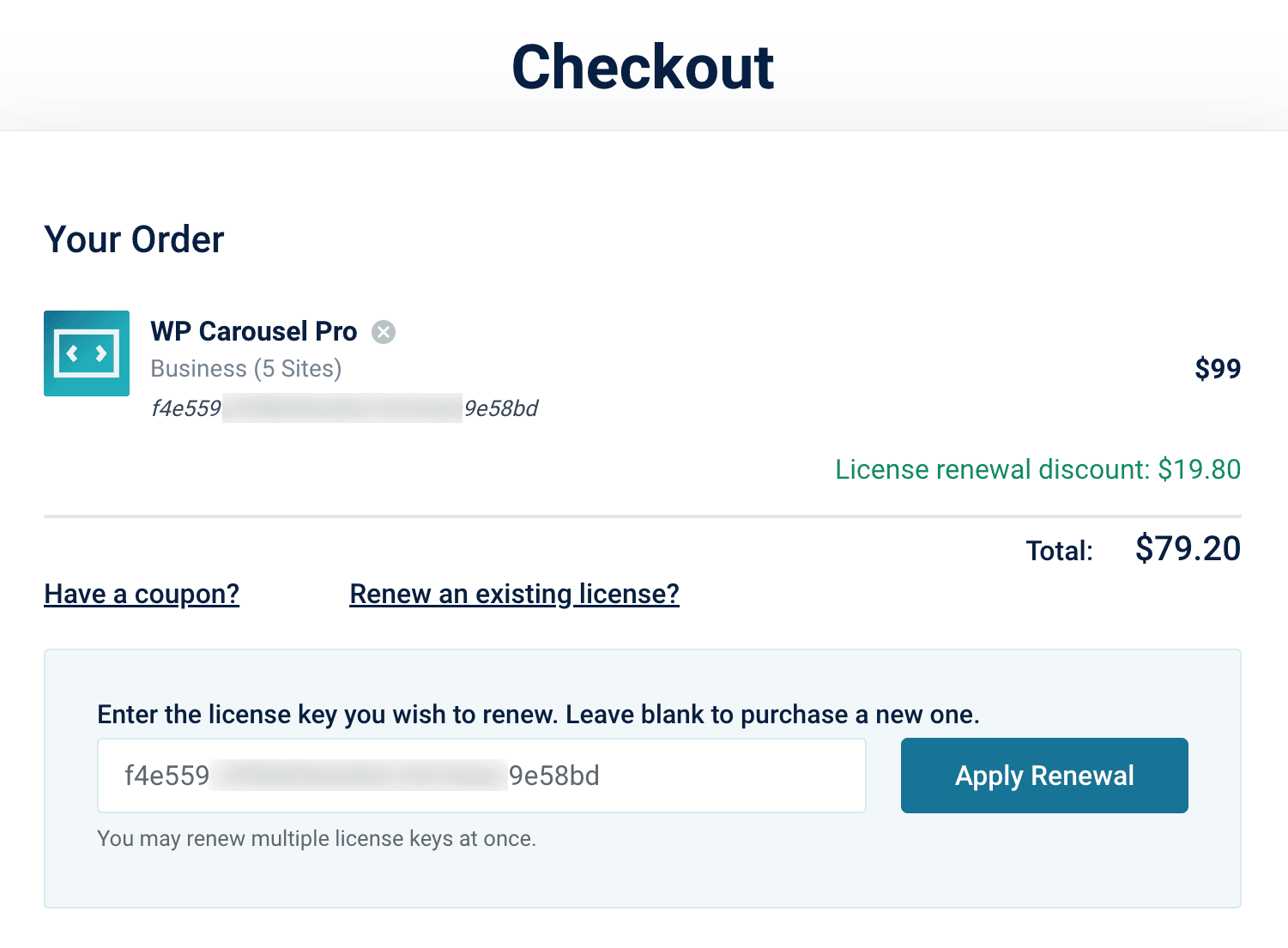Screen dimensions: 1288x948
Task: Click "Renew an existing license?" link
Action: (x=514, y=594)
